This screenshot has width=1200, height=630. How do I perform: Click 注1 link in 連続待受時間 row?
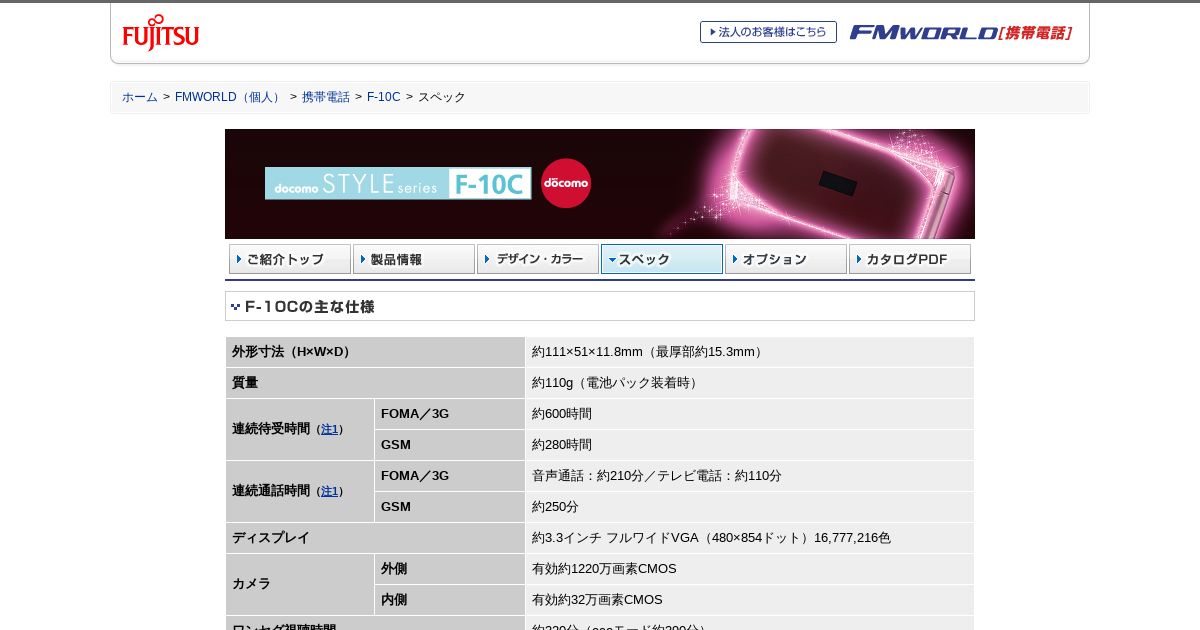329,429
